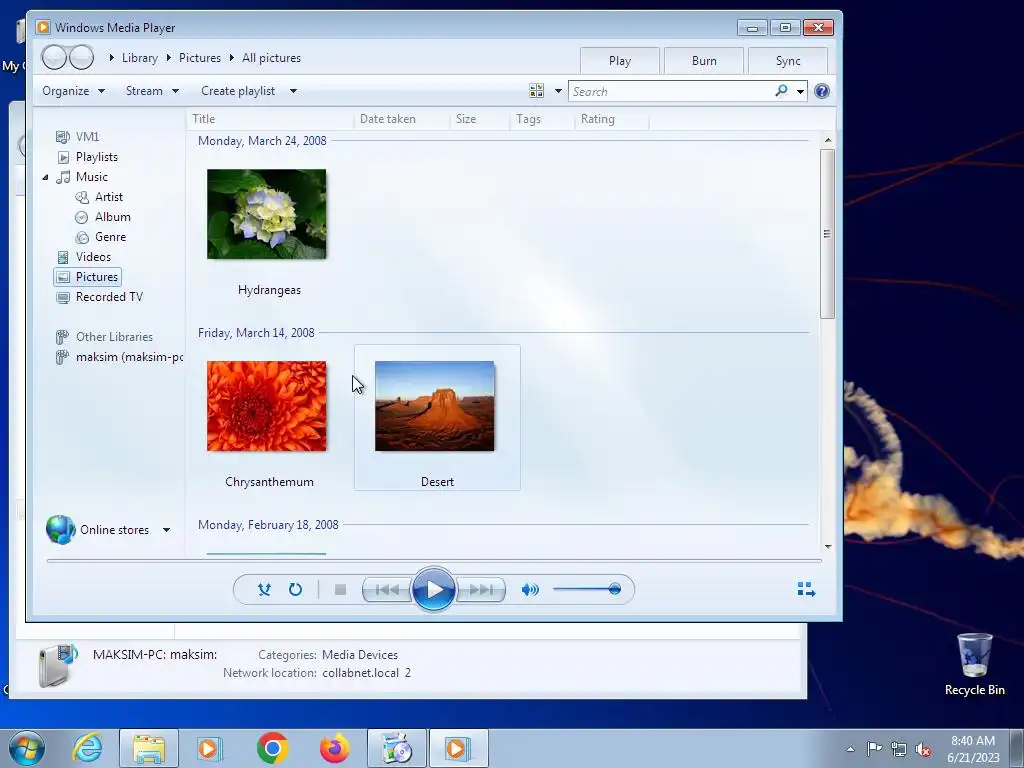Skip to the next track

click(481, 590)
